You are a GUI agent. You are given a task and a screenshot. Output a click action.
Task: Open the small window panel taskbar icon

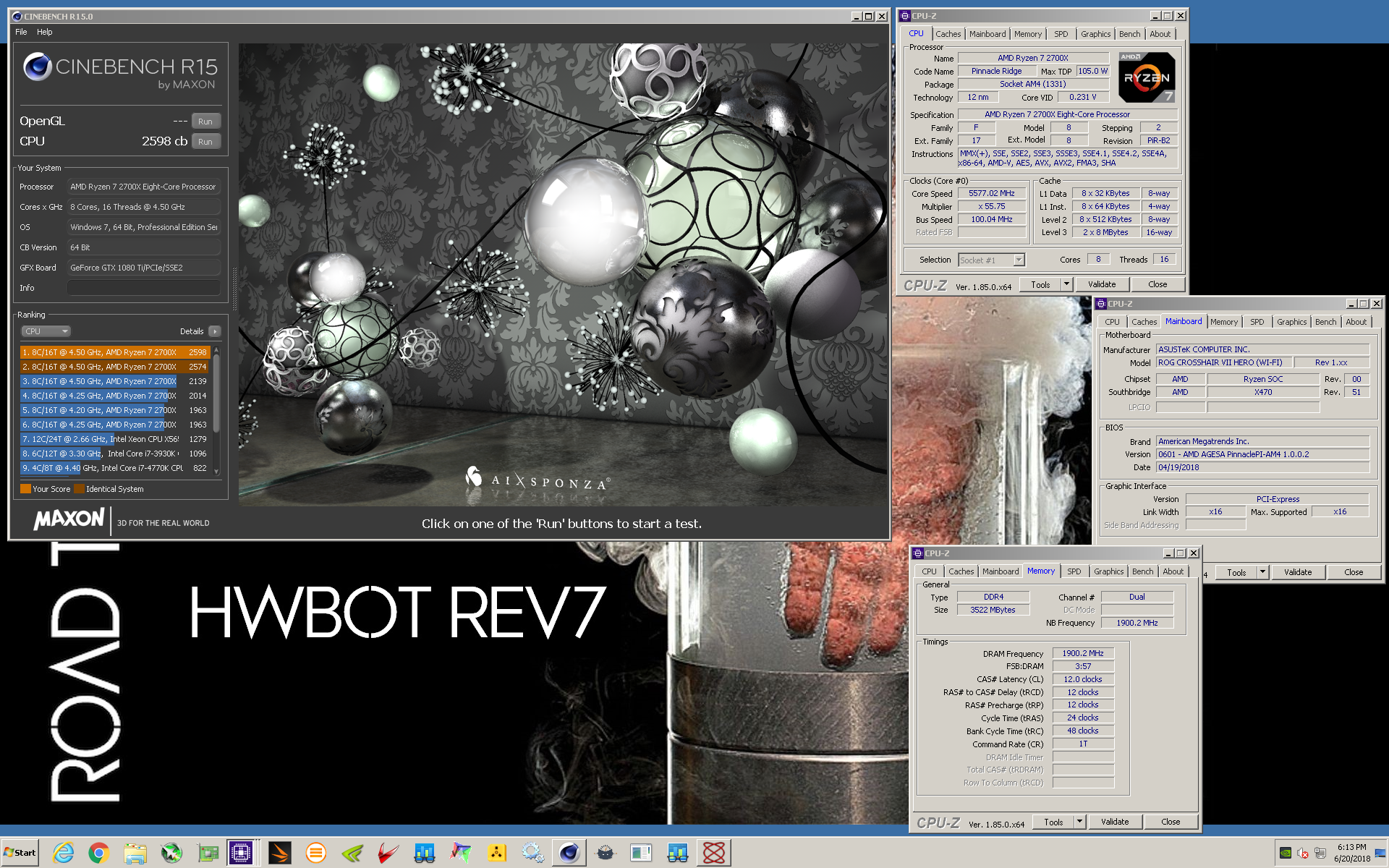[641, 854]
